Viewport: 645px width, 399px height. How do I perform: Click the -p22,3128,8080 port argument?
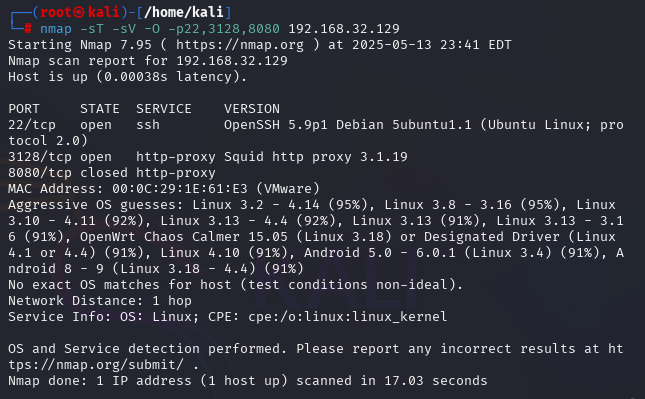tap(224, 29)
